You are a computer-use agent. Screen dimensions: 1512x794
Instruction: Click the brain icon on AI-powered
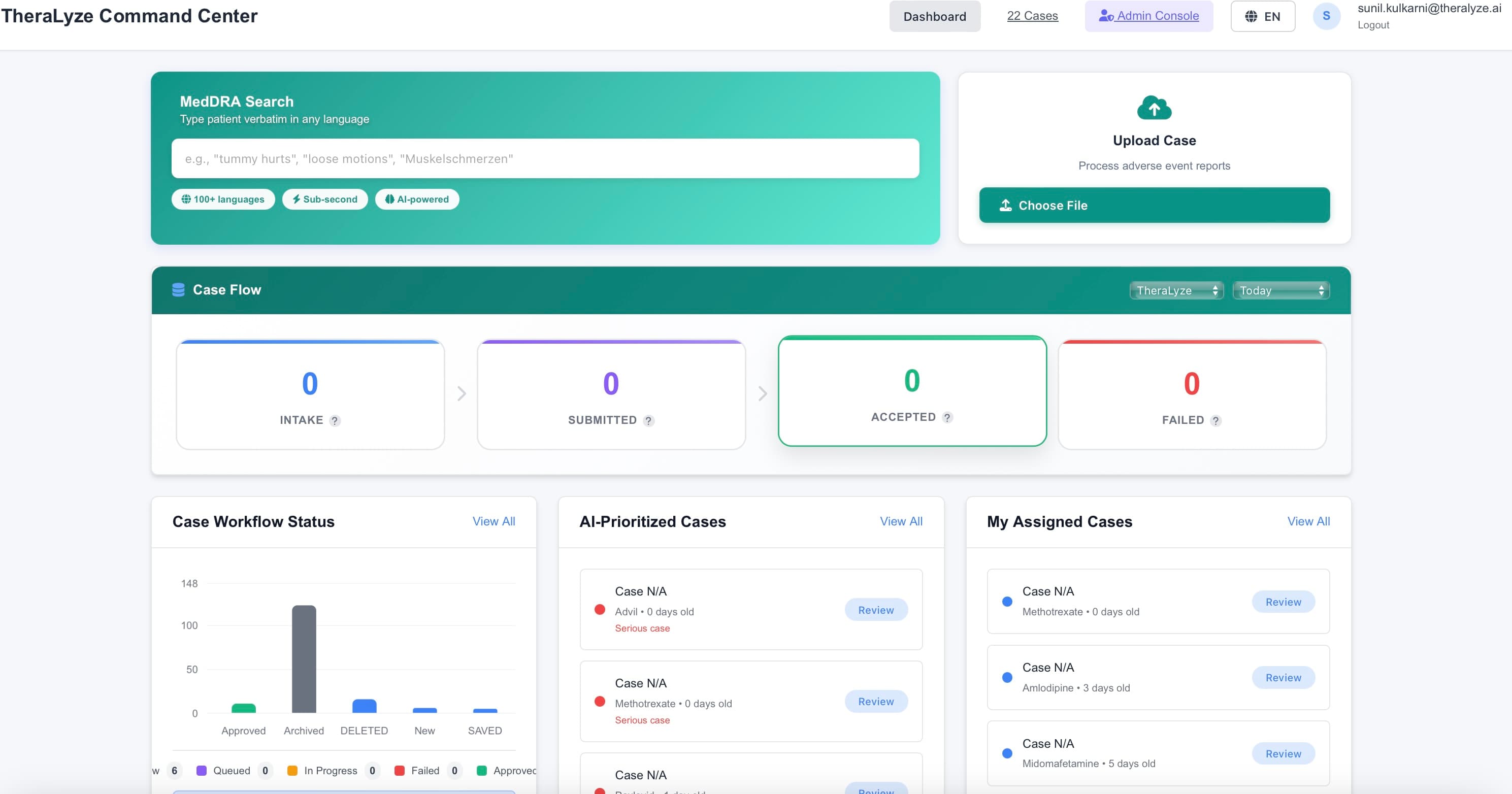(x=389, y=199)
